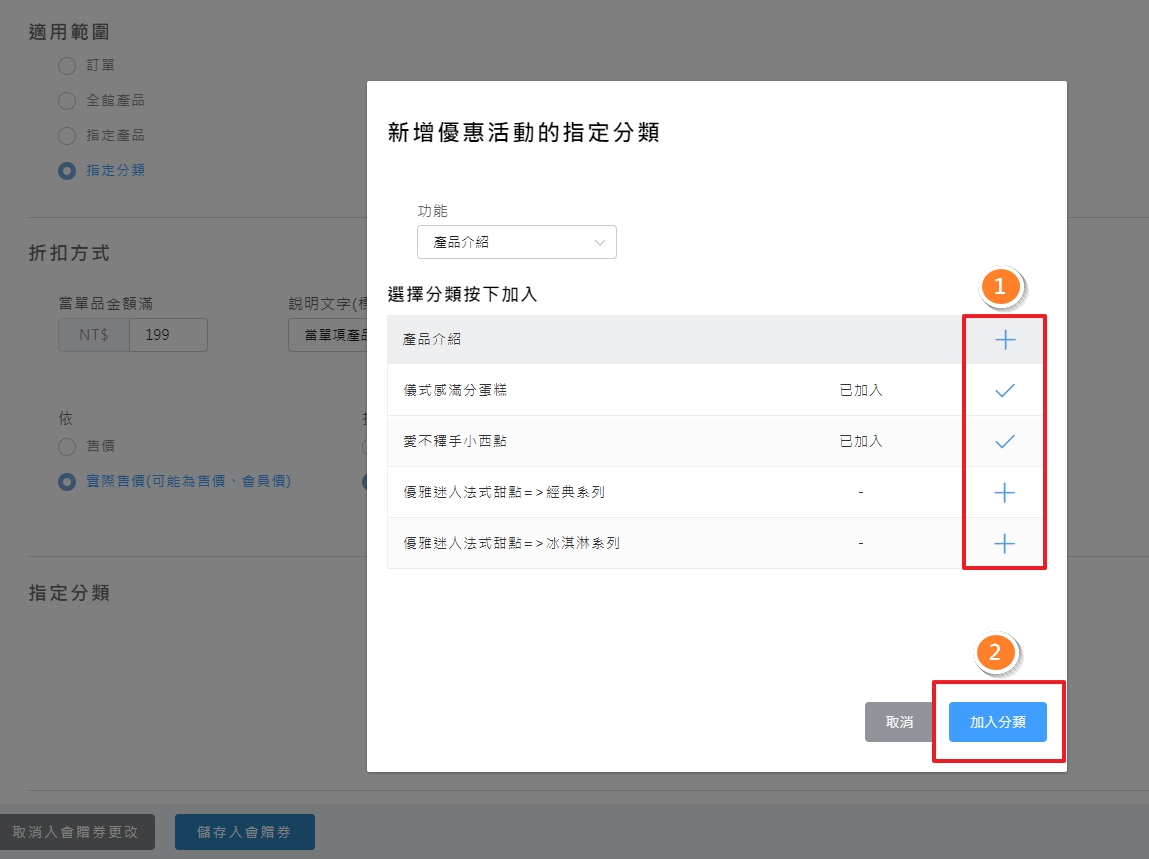The height and width of the screenshot is (859, 1149).
Task: Select the 訂單 radio button
Action: (67, 65)
